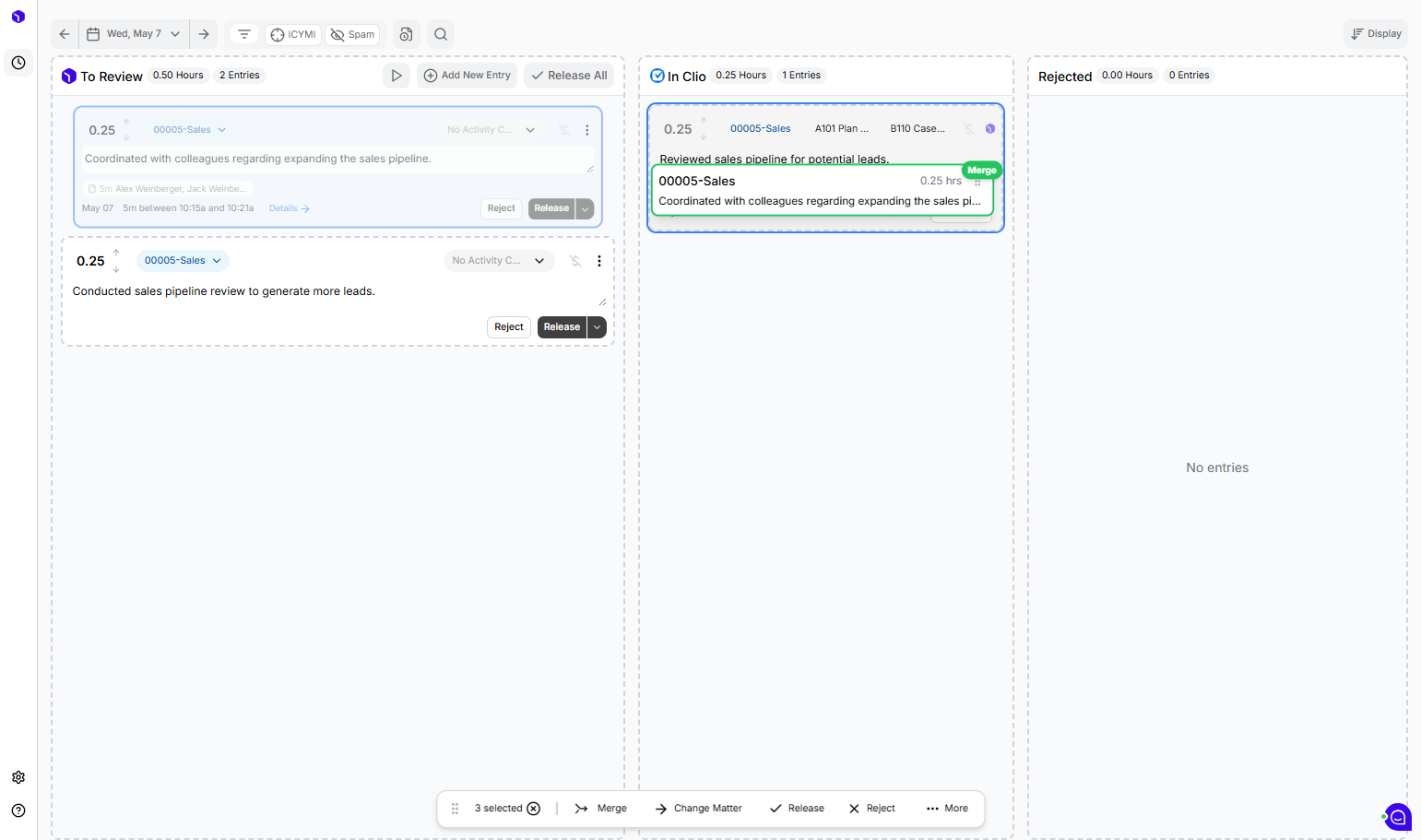
Task: Open matter dropdown on the Conducted sales pipeline entry
Action: click(183, 261)
